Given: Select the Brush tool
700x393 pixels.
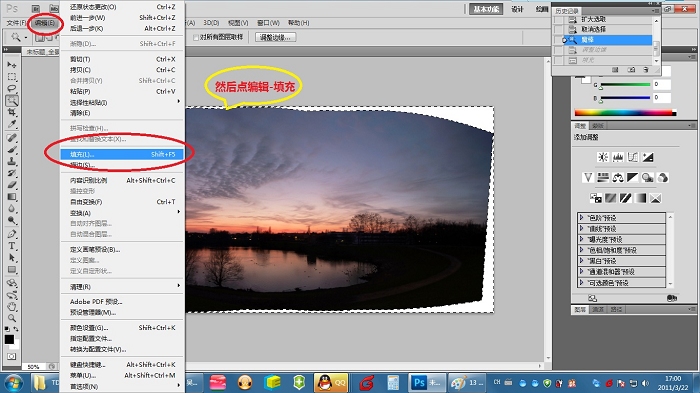Looking at the screenshot, I should click(11, 150).
